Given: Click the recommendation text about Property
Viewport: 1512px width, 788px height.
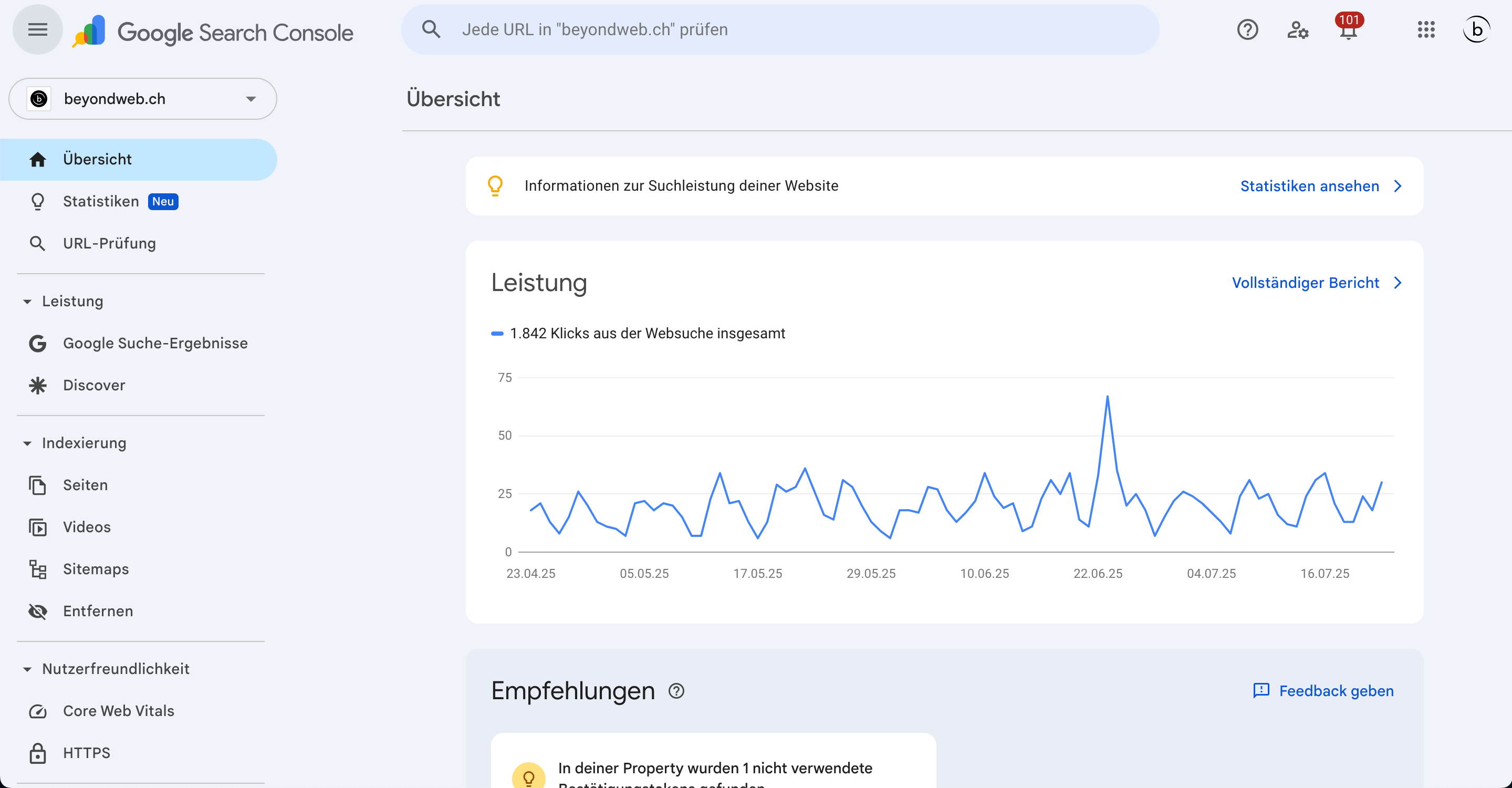Looking at the screenshot, I should pos(715,775).
